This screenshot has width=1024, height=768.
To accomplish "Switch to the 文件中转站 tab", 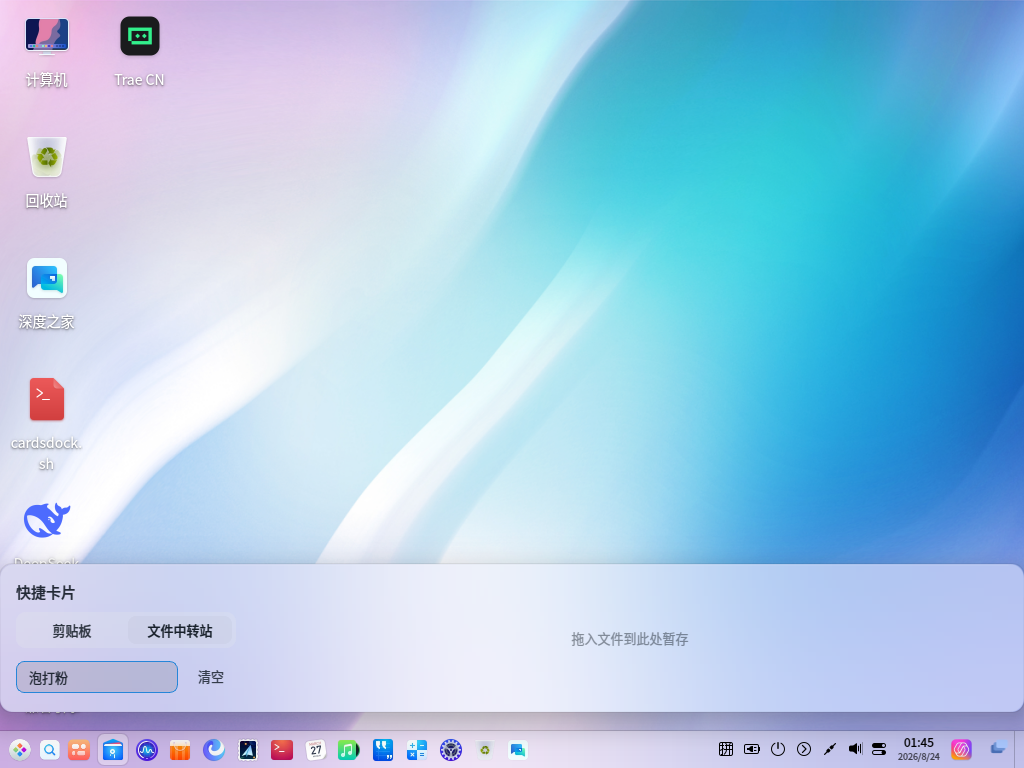I will 180,631.
